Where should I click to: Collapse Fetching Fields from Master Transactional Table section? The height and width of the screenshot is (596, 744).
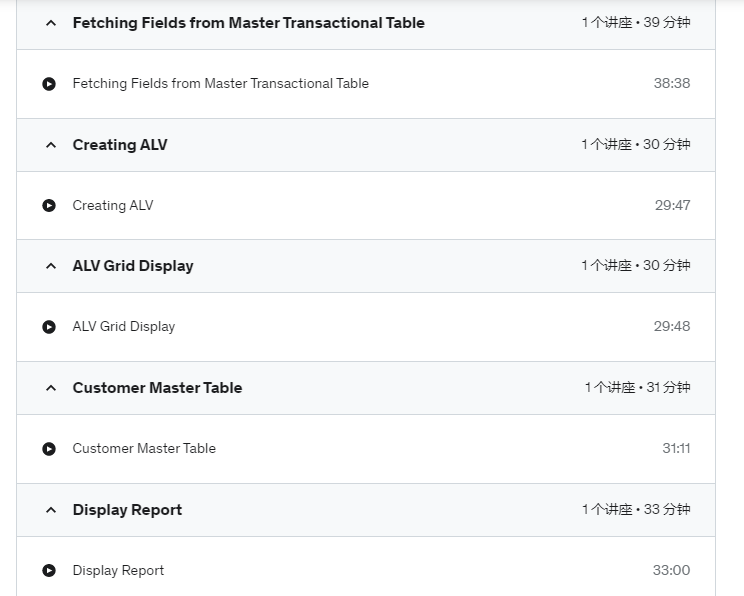[x=51, y=23]
